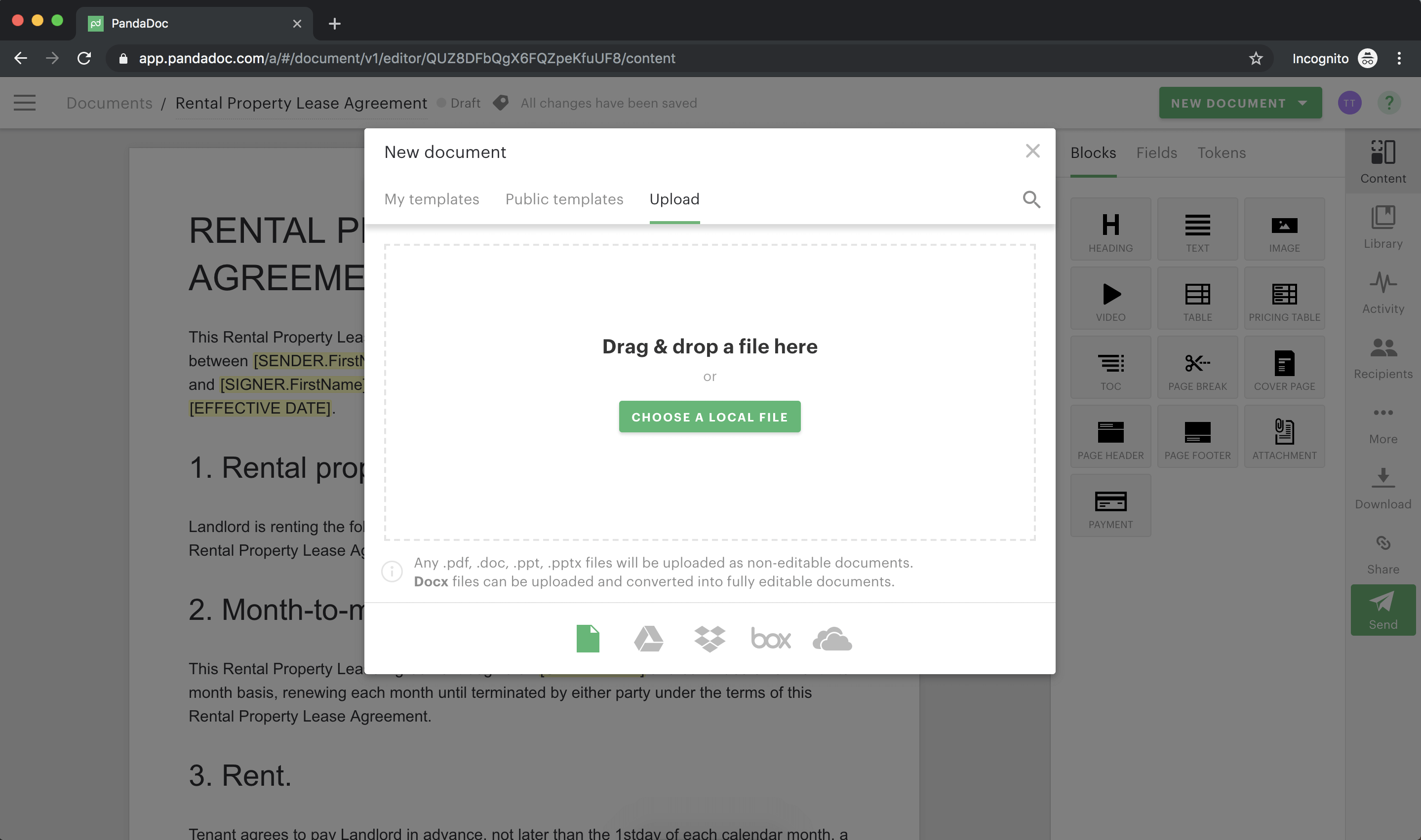View document Activity

[1383, 292]
